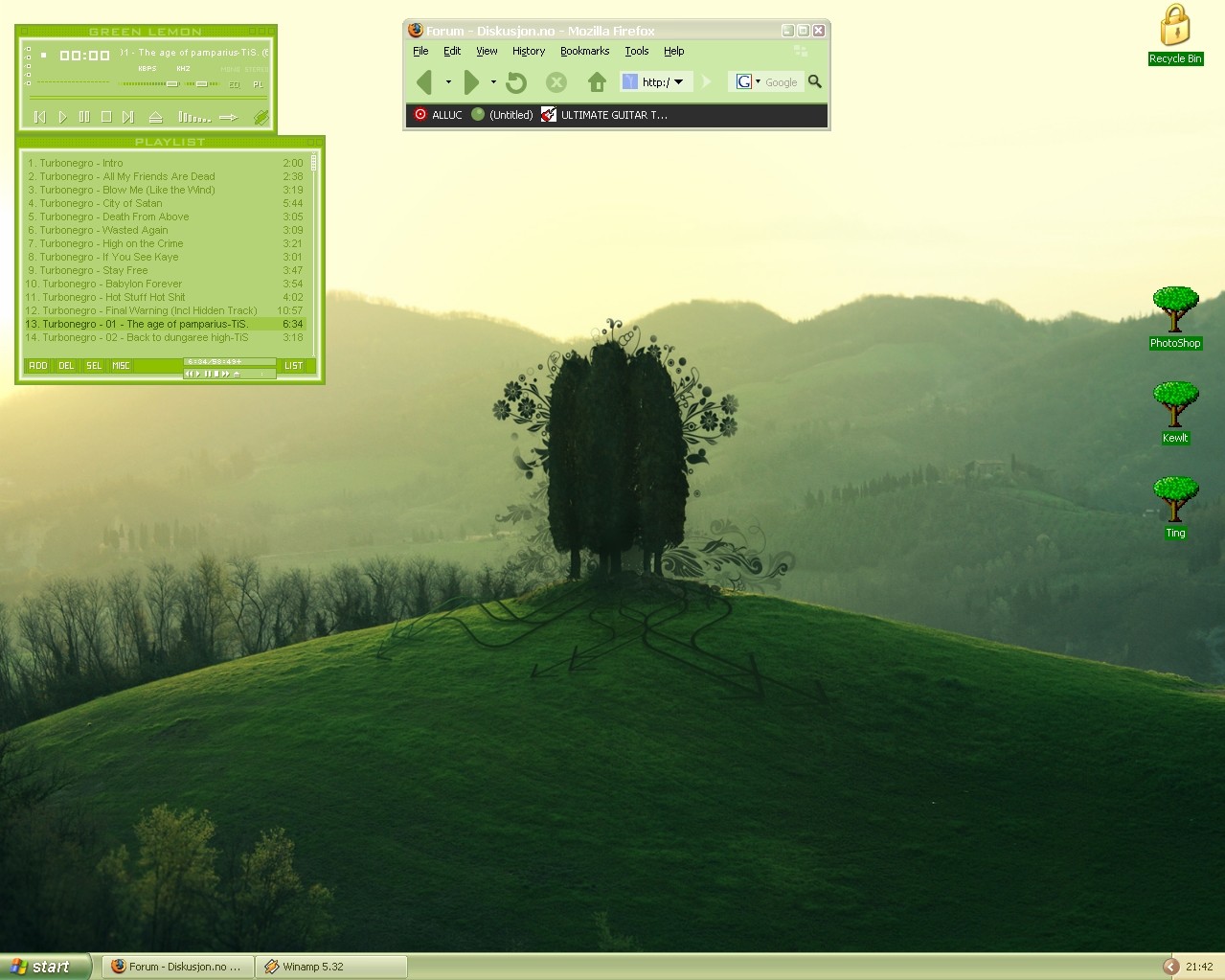Image resolution: width=1225 pixels, height=980 pixels.
Task: Click the Winamp lightning logo icon
Action: pos(261,117)
